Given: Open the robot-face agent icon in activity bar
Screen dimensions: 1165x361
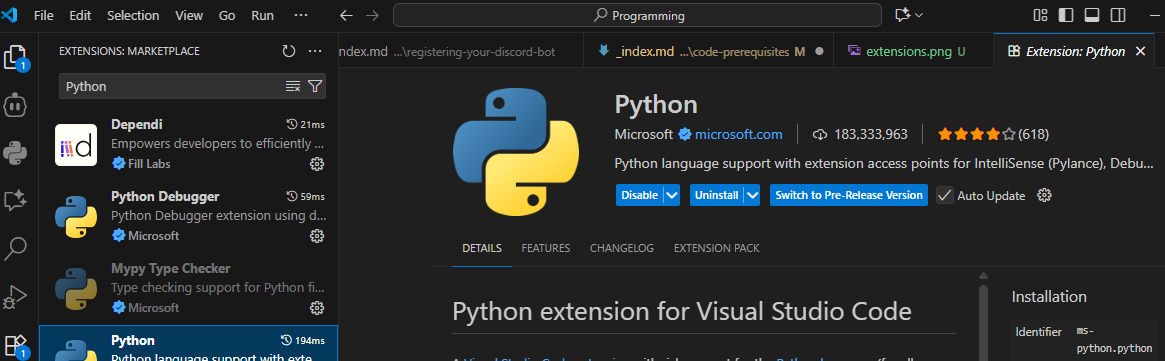Looking at the screenshot, I should pyautogui.click(x=16, y=106).
